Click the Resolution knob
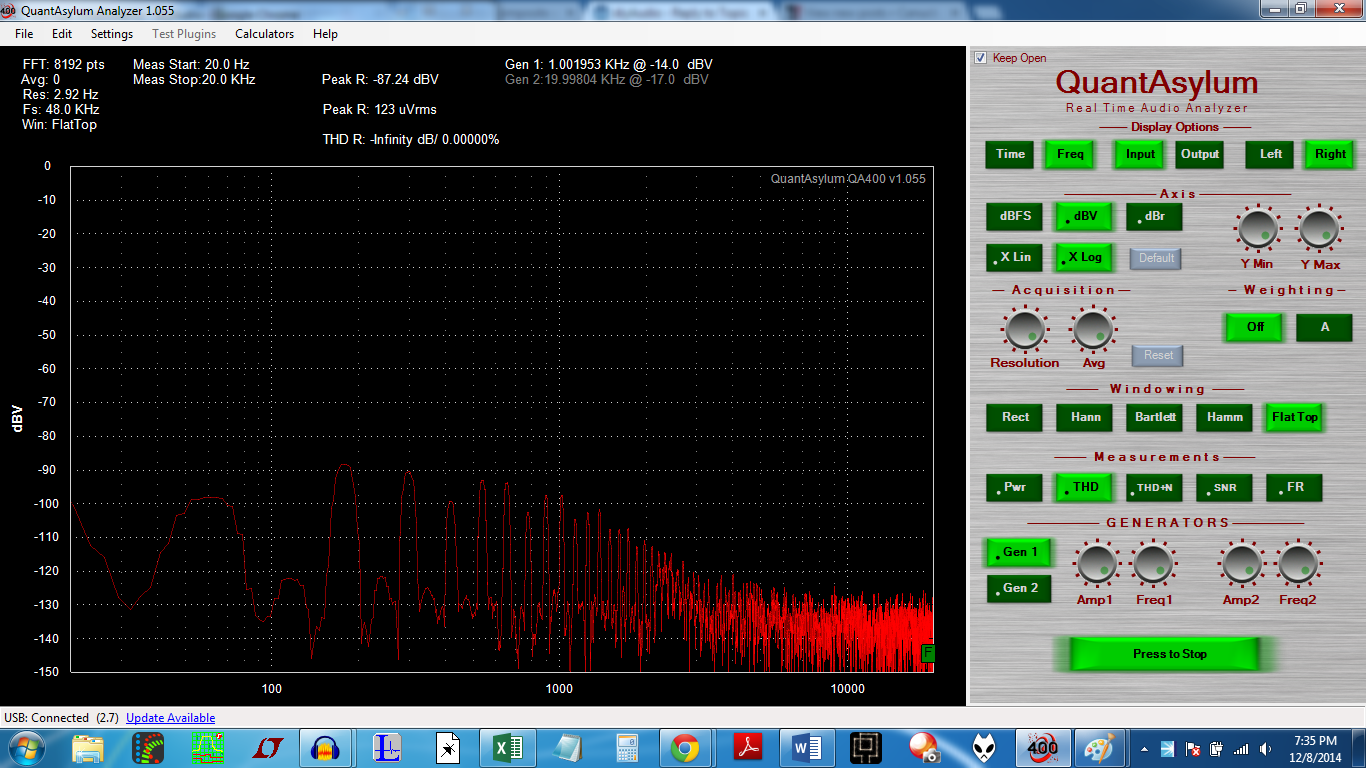This screenshot has height=768, width=1366. (1024, 330)
